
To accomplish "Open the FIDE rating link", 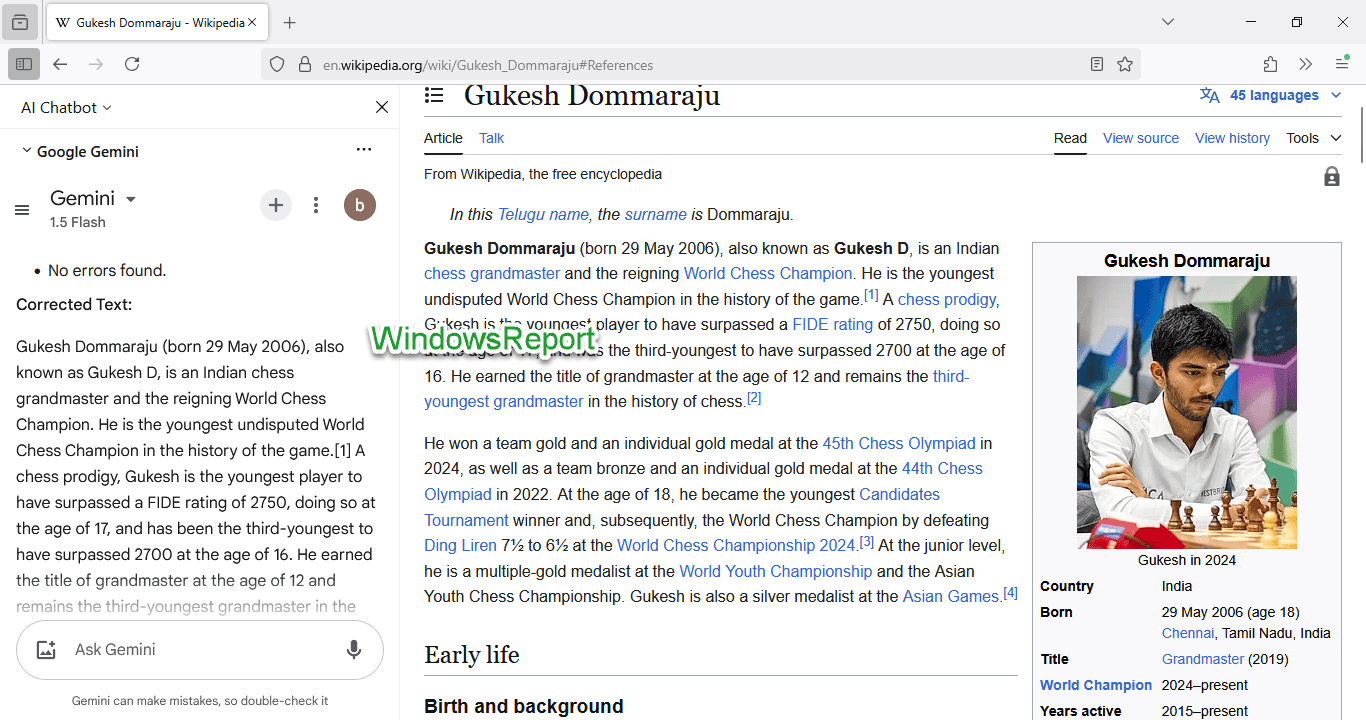I will coord(832,324).
